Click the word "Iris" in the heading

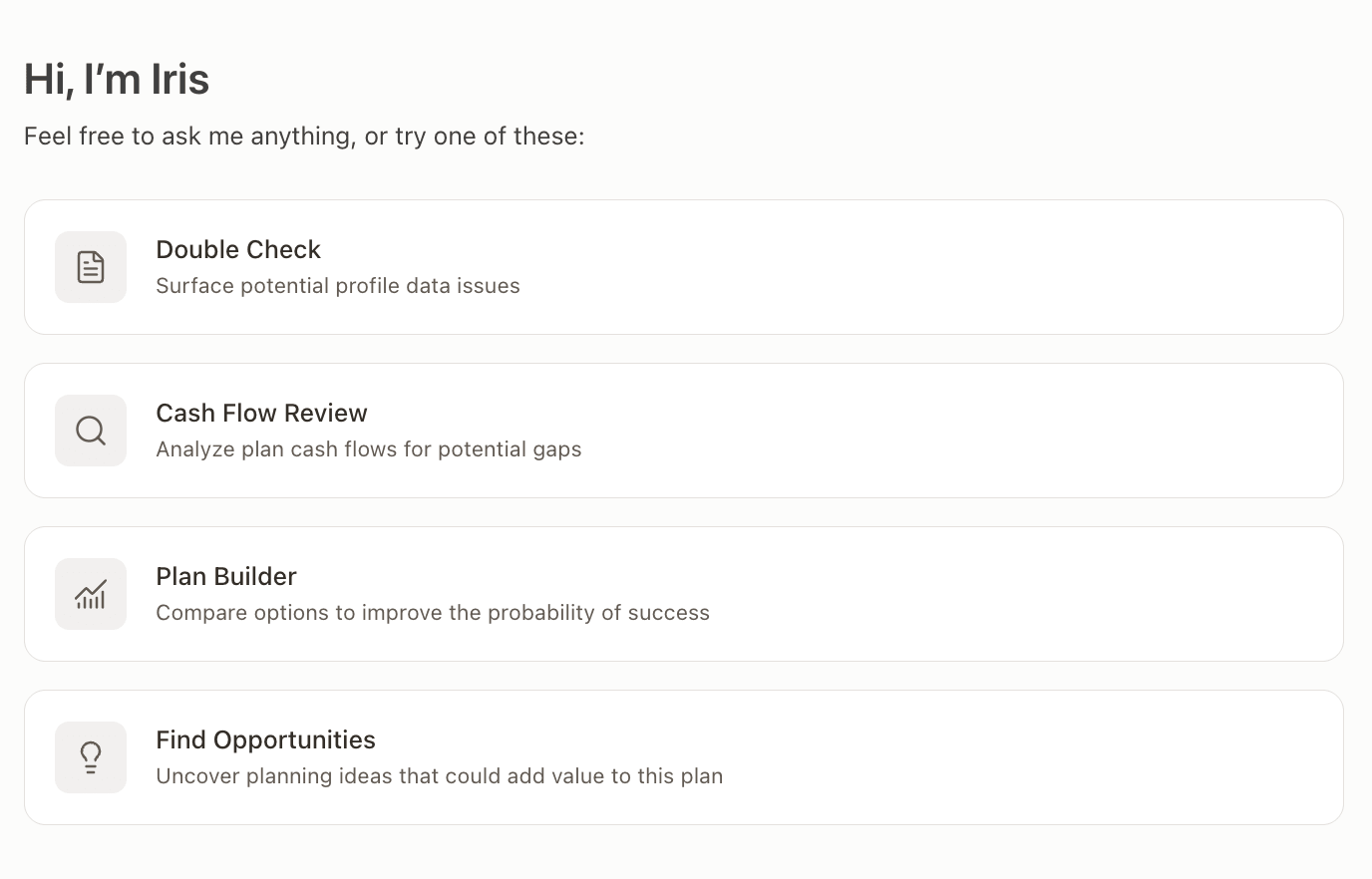[x=180, y=79]
